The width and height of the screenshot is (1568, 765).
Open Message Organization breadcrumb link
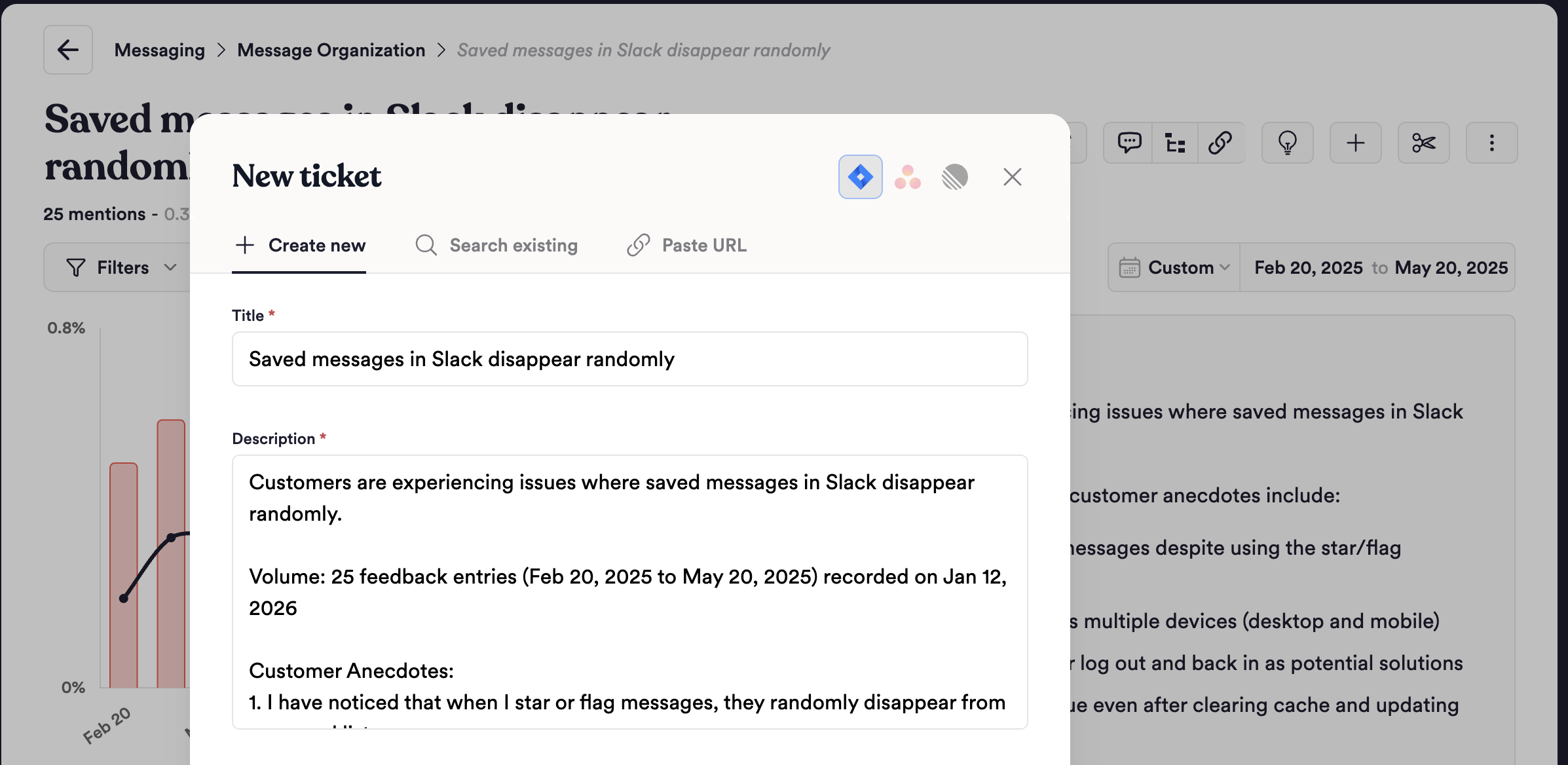pyautogui.click(x=331, y=50)
